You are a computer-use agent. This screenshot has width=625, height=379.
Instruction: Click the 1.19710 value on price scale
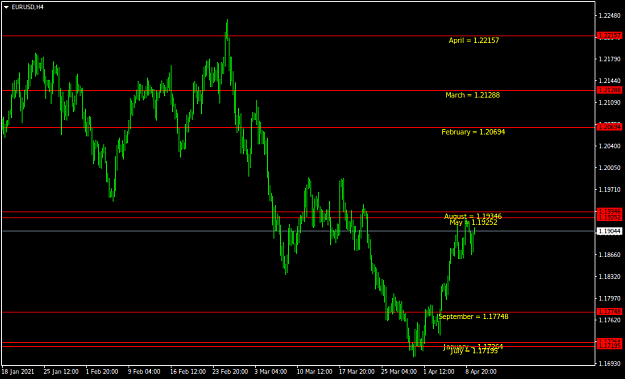tap(609, 190)
